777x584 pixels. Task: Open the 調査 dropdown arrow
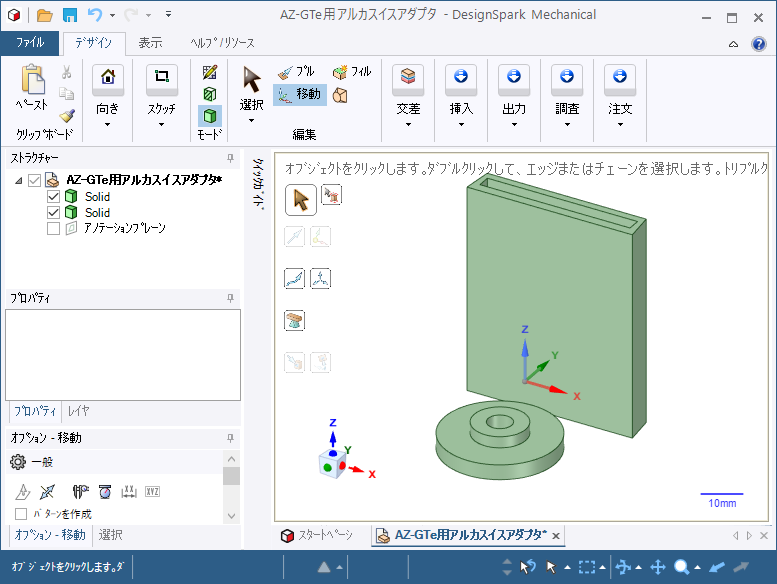(567, 125)
